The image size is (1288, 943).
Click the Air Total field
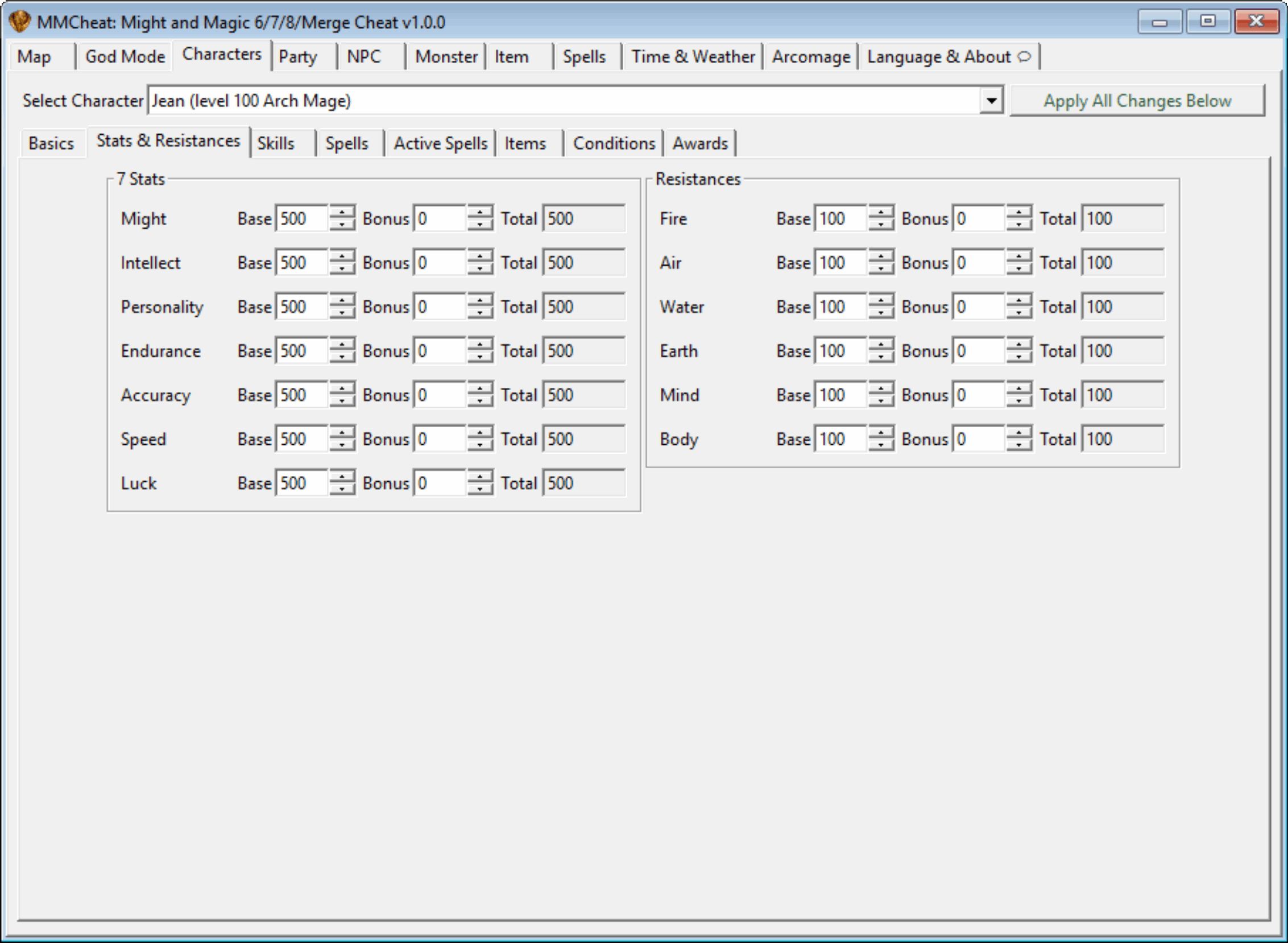[1123, 263]
